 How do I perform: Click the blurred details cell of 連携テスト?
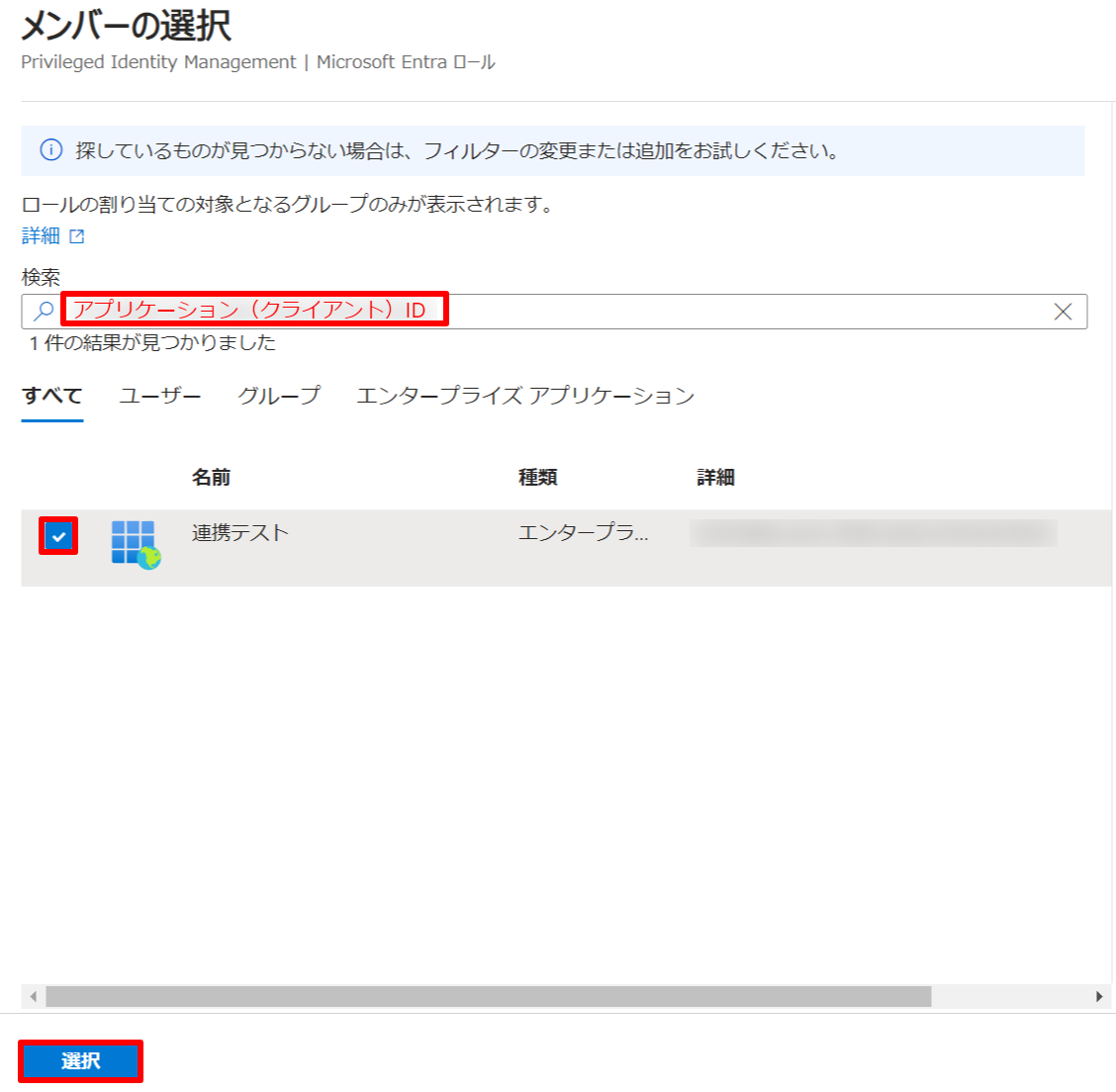(x=874, y=533)
